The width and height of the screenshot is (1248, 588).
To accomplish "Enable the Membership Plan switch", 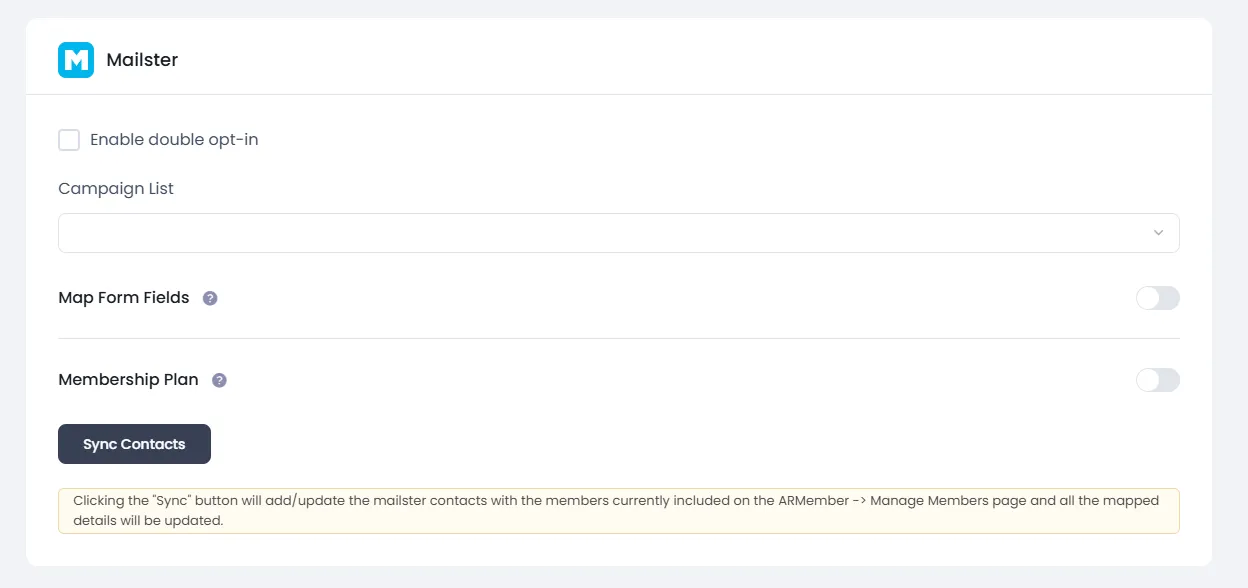I will 1157,380.
